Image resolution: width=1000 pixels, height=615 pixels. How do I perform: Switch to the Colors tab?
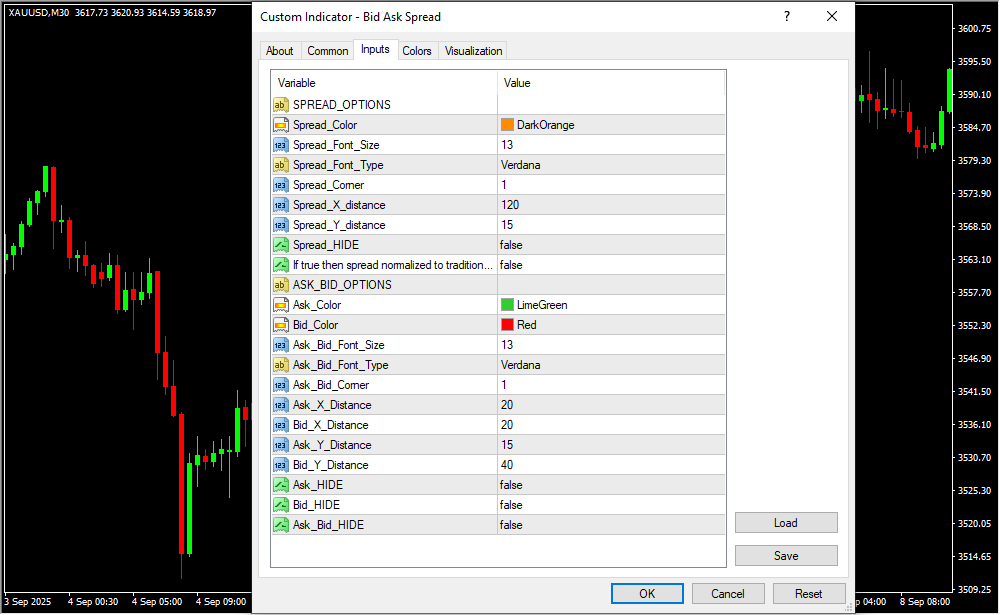point(417,51)
